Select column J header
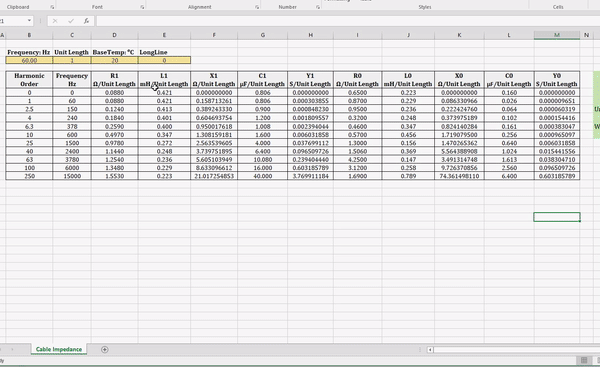 click(x=408, y=35)
